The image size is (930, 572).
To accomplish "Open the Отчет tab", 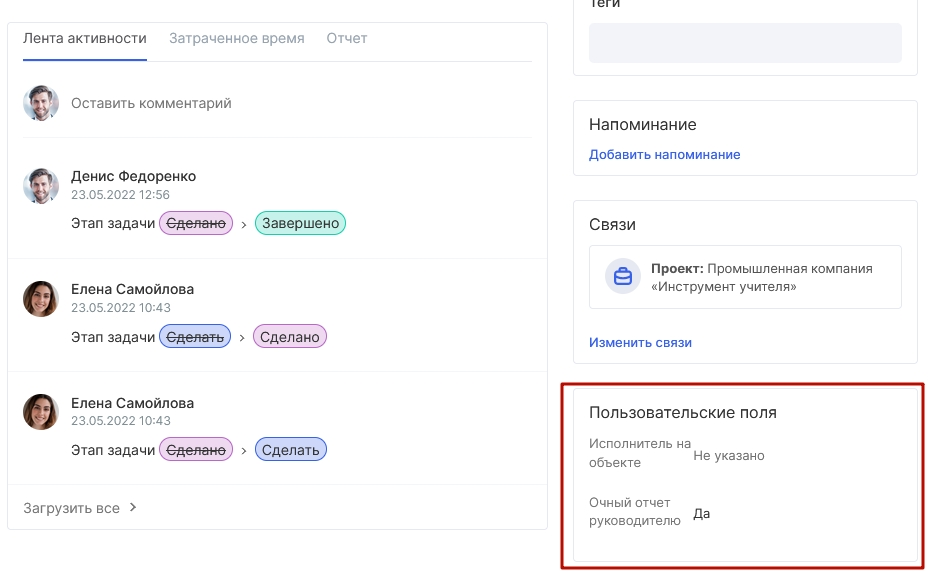I will click(x=347, y=39).
